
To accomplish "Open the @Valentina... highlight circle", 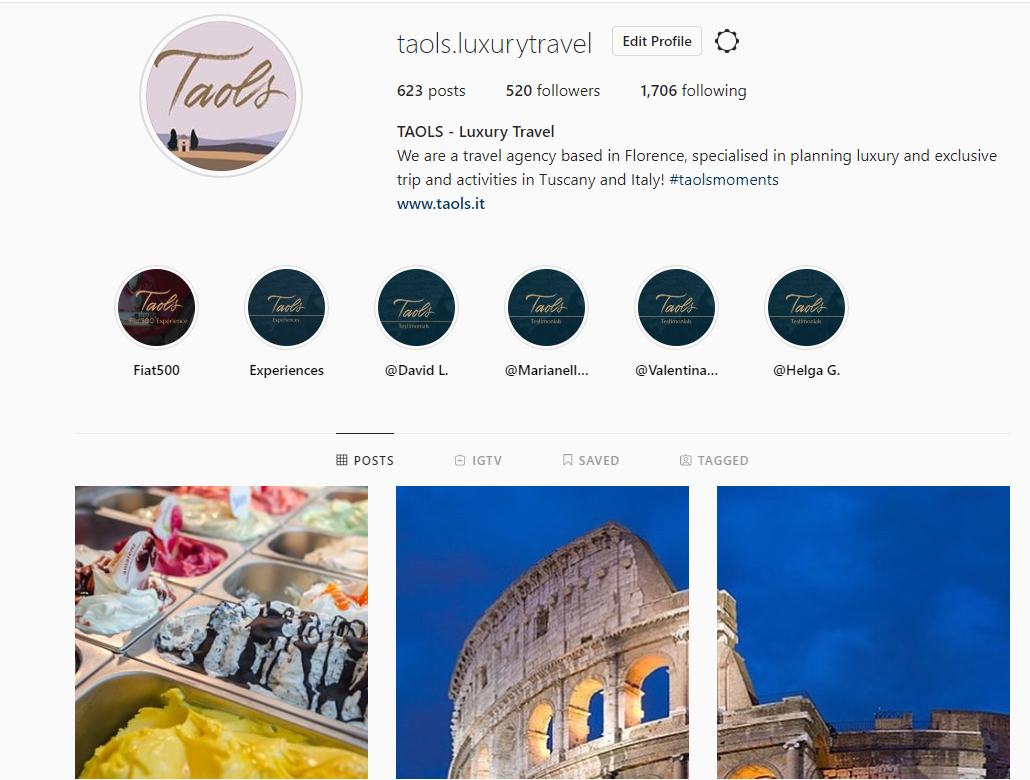I will tap(677, 308).
